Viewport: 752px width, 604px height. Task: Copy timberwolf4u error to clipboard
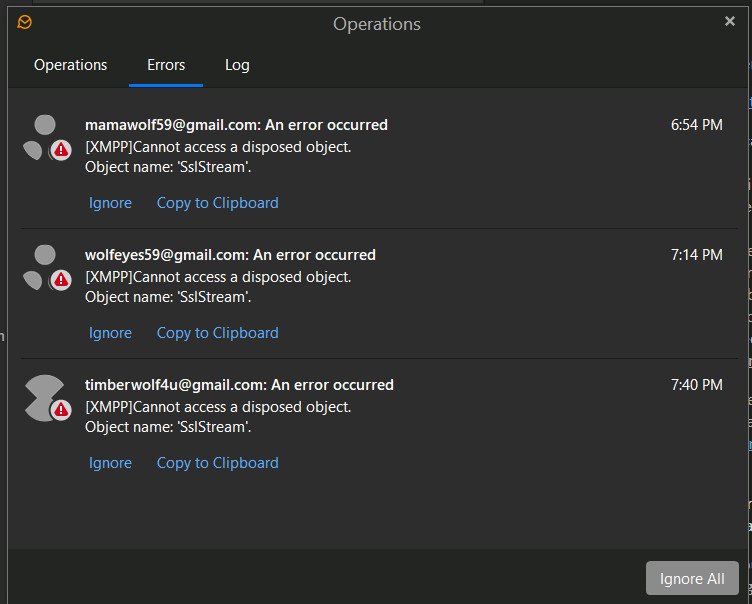pos(217,463)
